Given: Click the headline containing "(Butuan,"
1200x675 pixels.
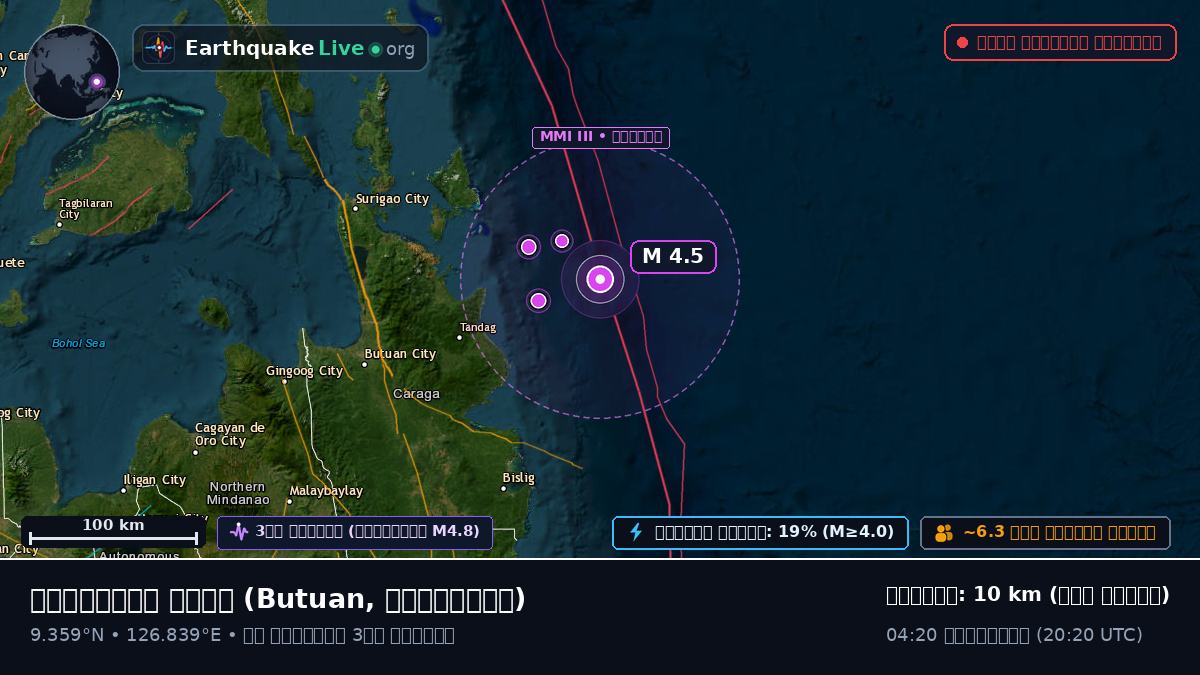Looking at the screenshot, I should point(278,599).
